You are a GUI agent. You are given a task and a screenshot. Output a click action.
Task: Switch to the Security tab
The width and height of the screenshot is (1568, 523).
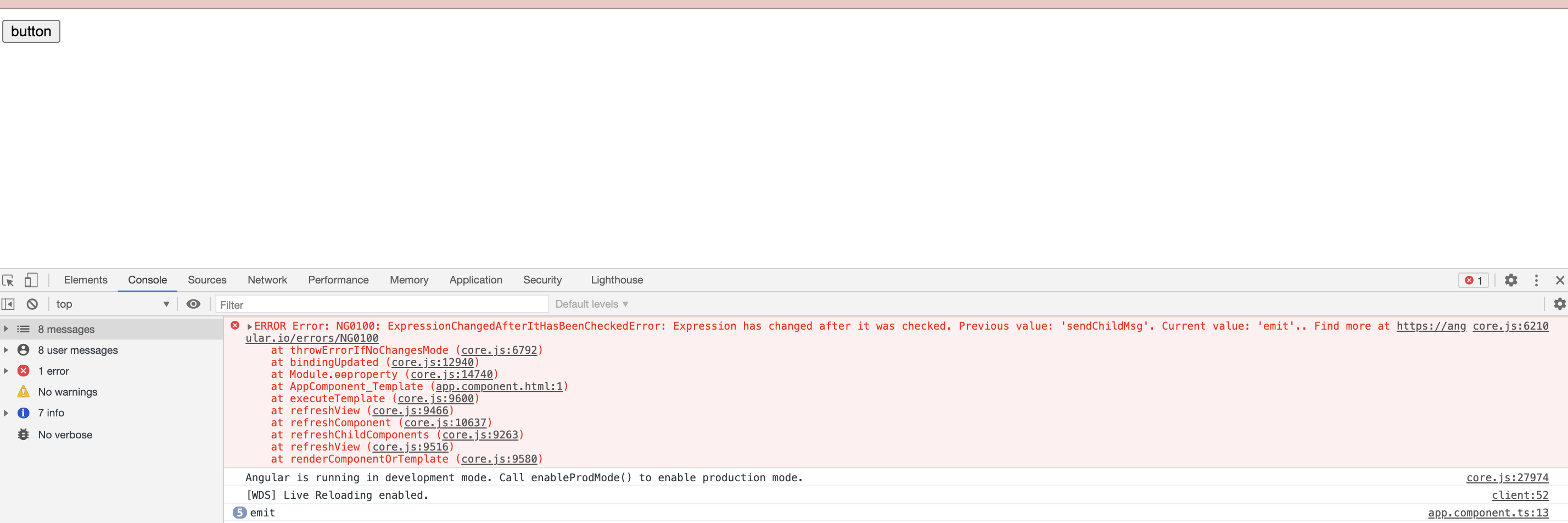click(542, 280)
